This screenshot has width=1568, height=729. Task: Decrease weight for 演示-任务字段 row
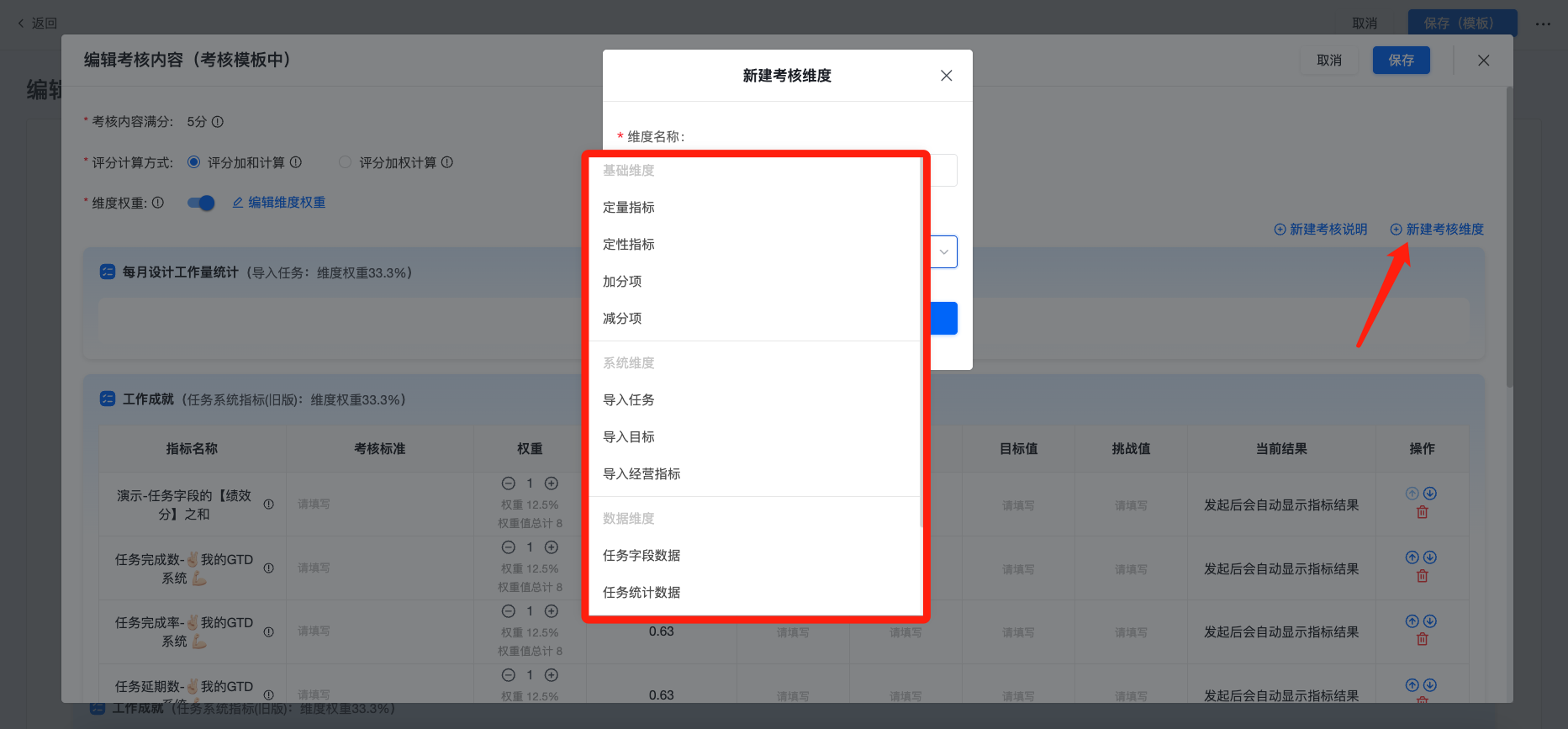508,483
